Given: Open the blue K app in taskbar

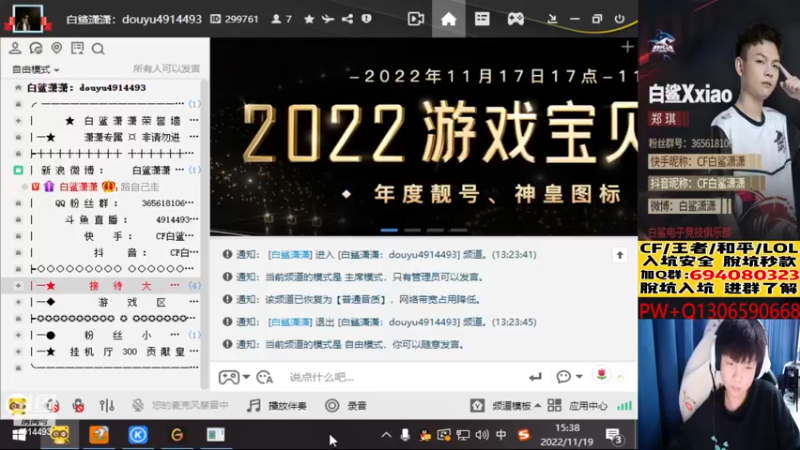Looking at the screenshot, I should (138, 435).
